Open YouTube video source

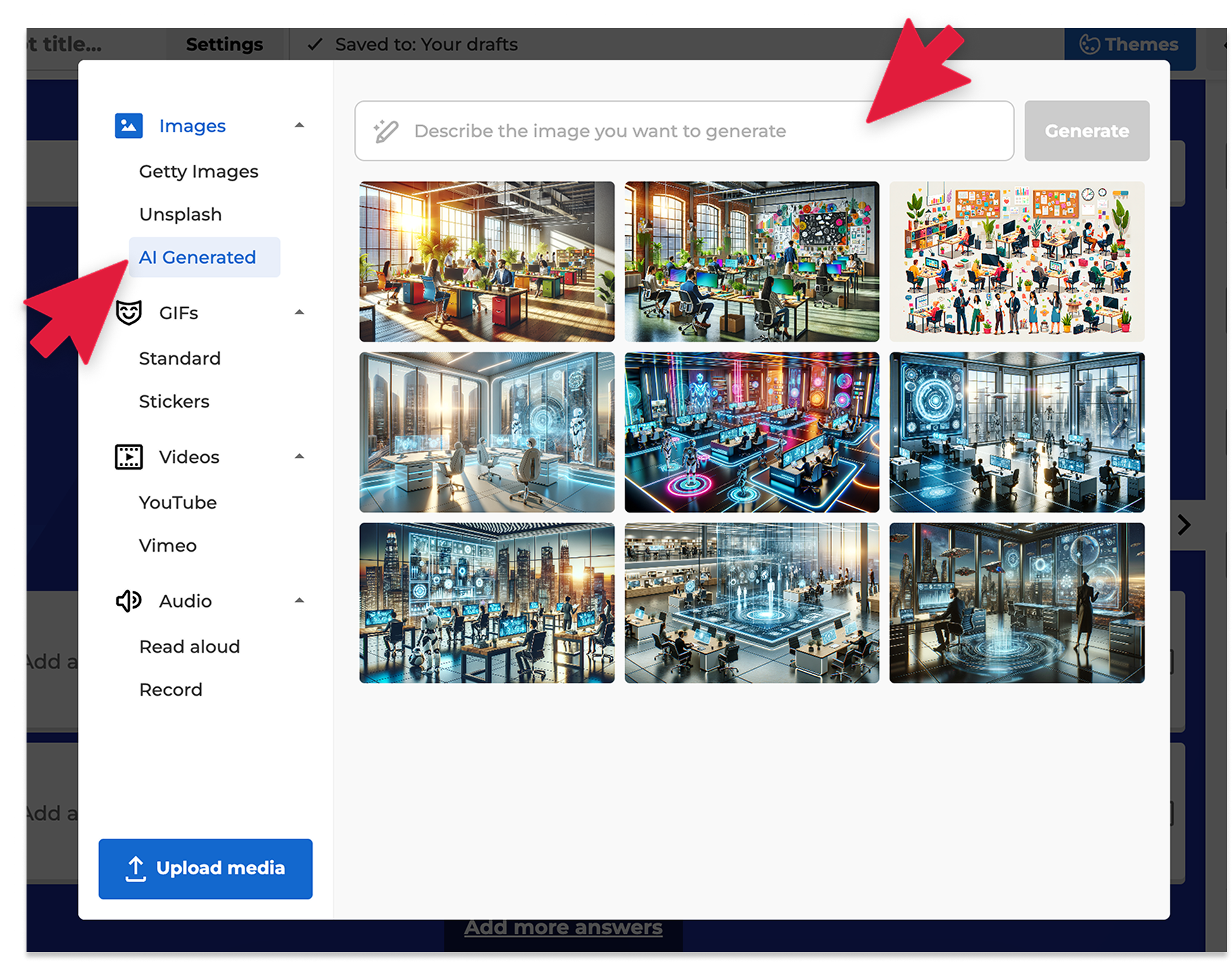(178, 502)
